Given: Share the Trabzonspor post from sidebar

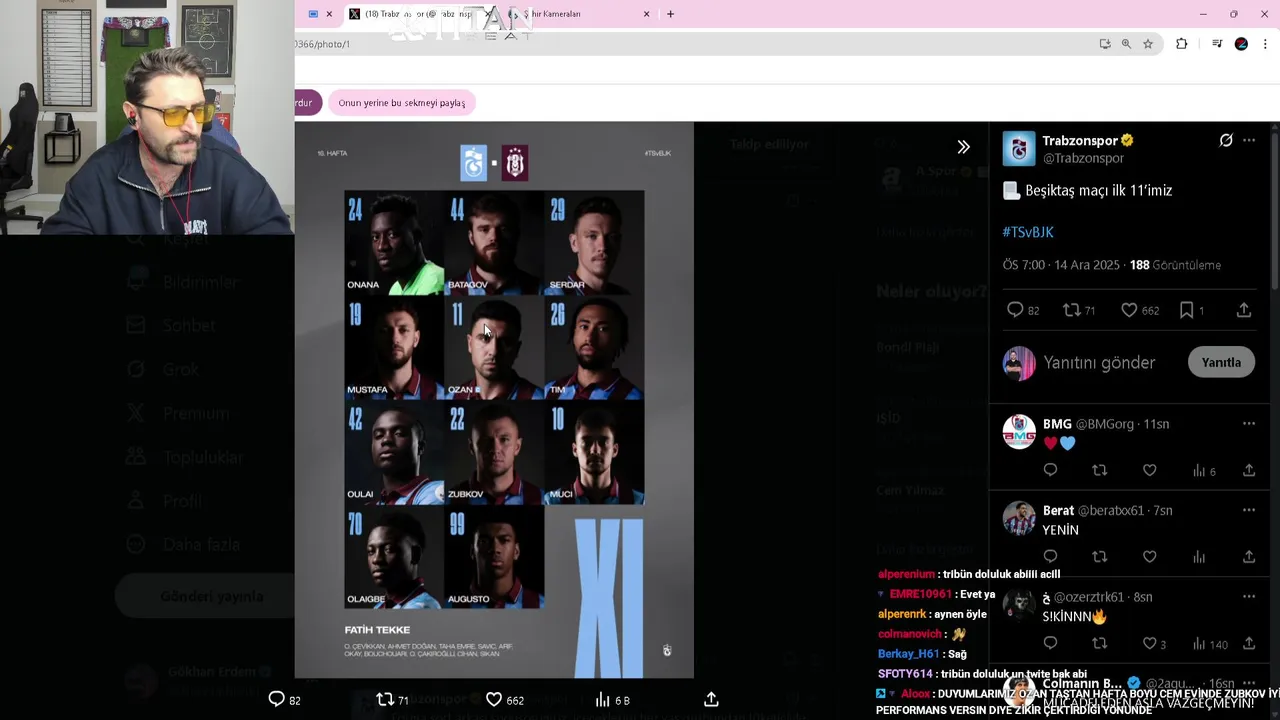Looking at the screenshot, I should coord(1244,310).
